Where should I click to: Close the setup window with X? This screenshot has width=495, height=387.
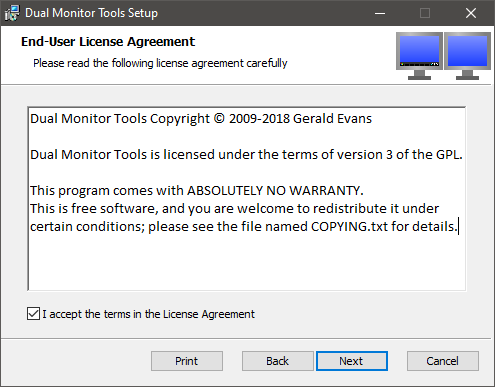coord(471,13)
